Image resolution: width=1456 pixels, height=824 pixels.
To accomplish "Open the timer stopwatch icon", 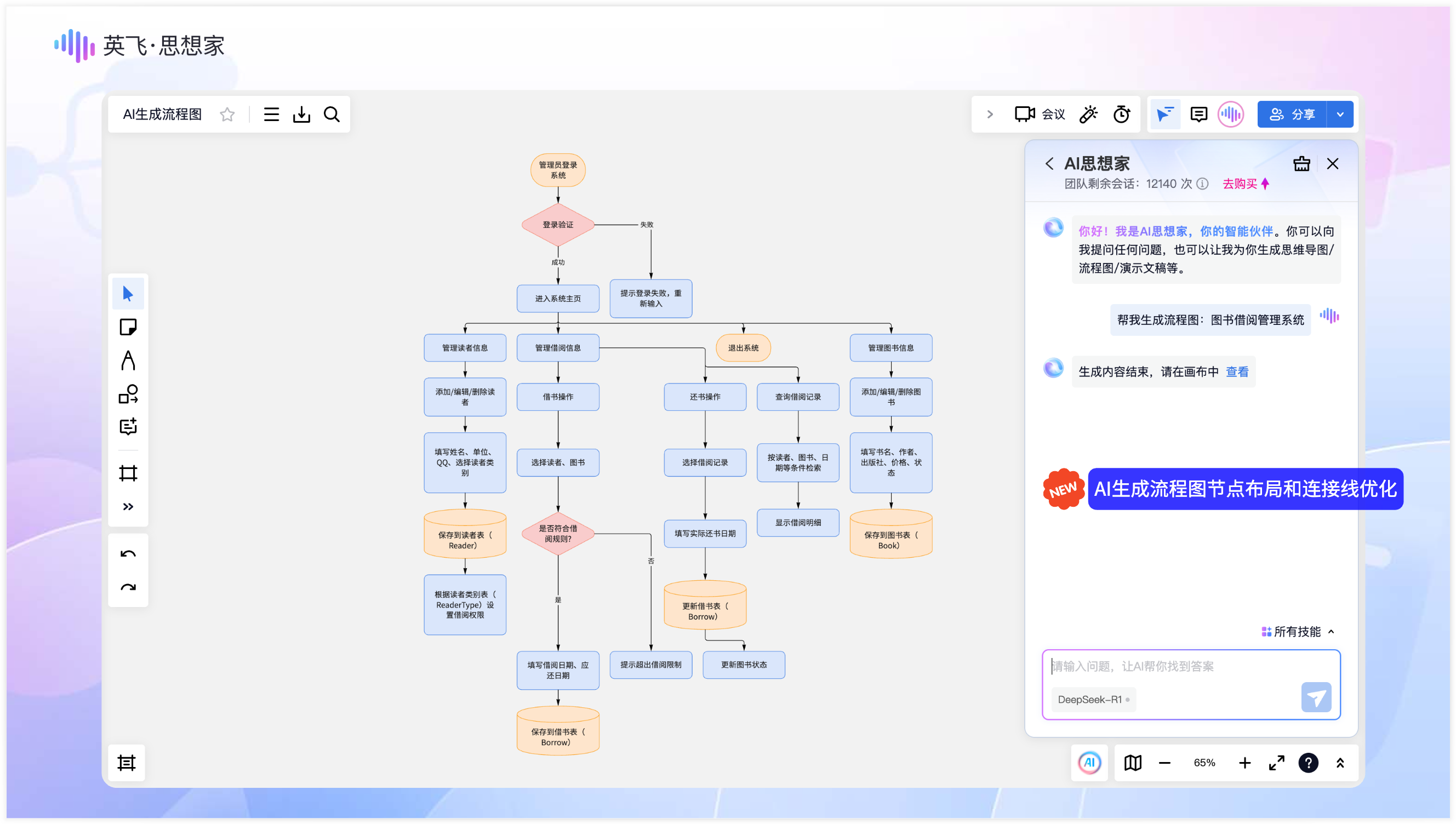I will 1121,115.
